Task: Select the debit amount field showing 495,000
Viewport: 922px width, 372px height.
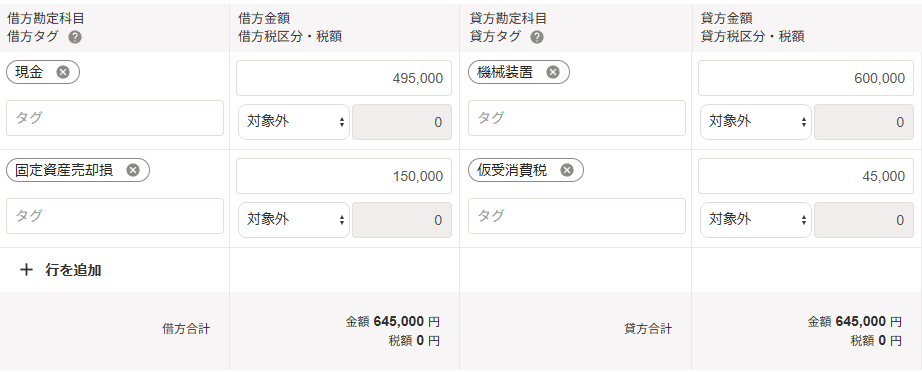Action: point(344,78)
